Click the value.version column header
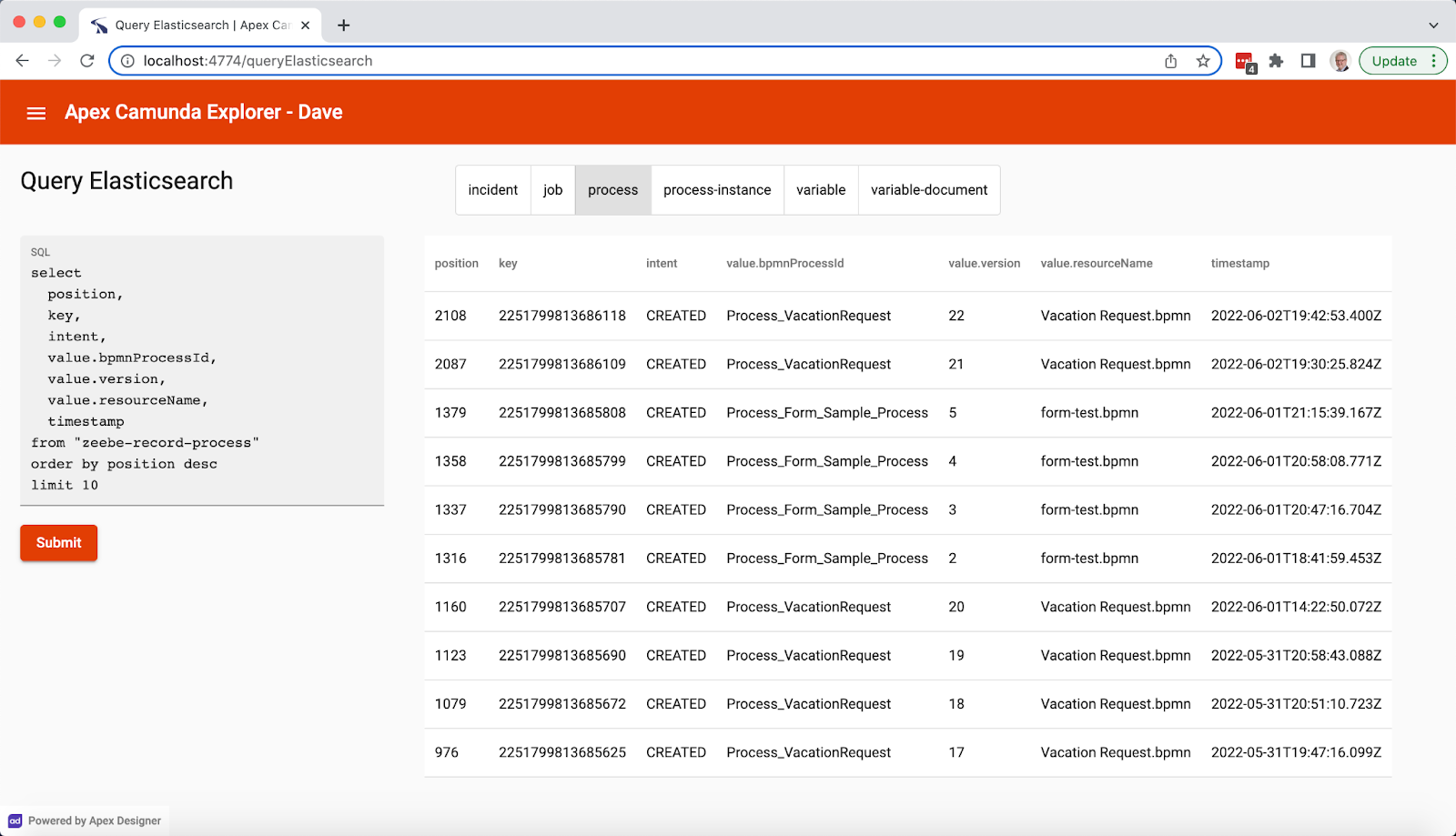Viewport: 1456px width, 836px height. click(985, 264)
